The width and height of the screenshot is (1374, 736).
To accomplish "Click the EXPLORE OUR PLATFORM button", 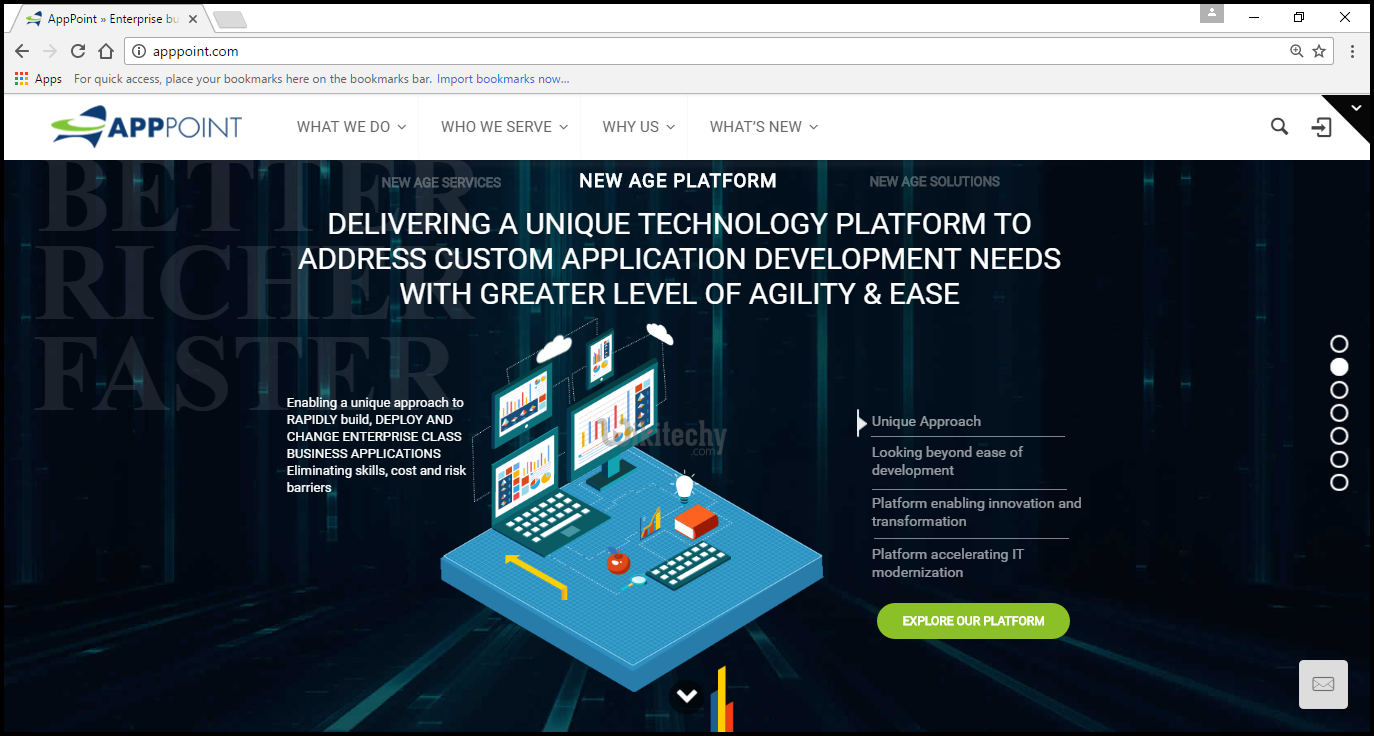I will click(x=973, y=621).
